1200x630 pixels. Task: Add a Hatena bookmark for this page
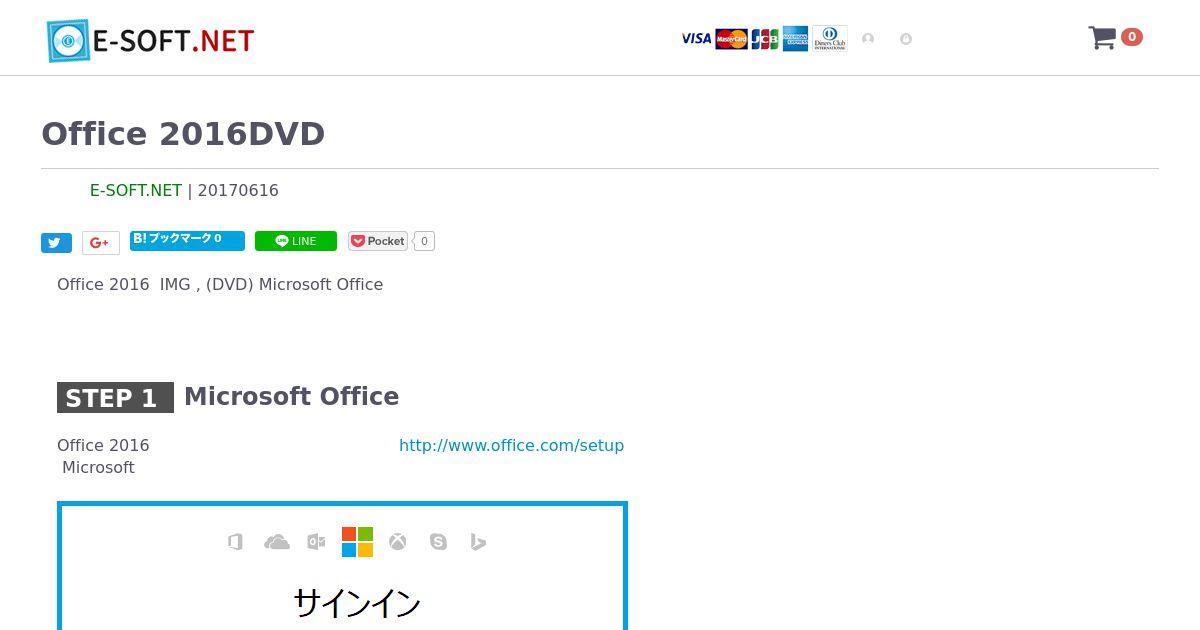point(187,240)
